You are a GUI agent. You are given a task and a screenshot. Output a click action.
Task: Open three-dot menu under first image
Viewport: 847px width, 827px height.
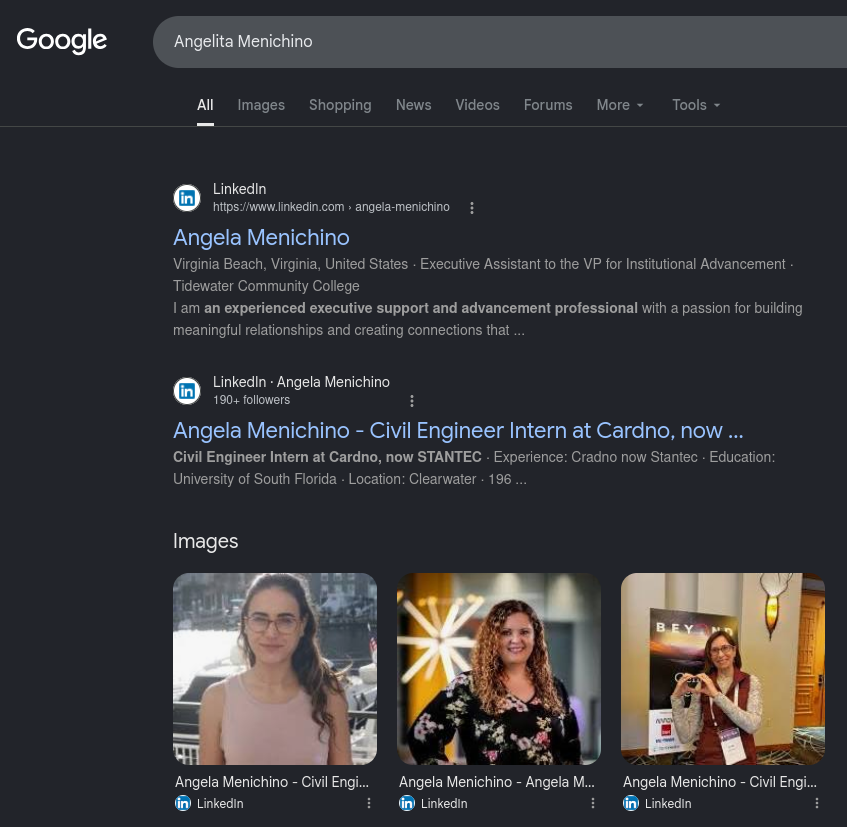[369, 803]
